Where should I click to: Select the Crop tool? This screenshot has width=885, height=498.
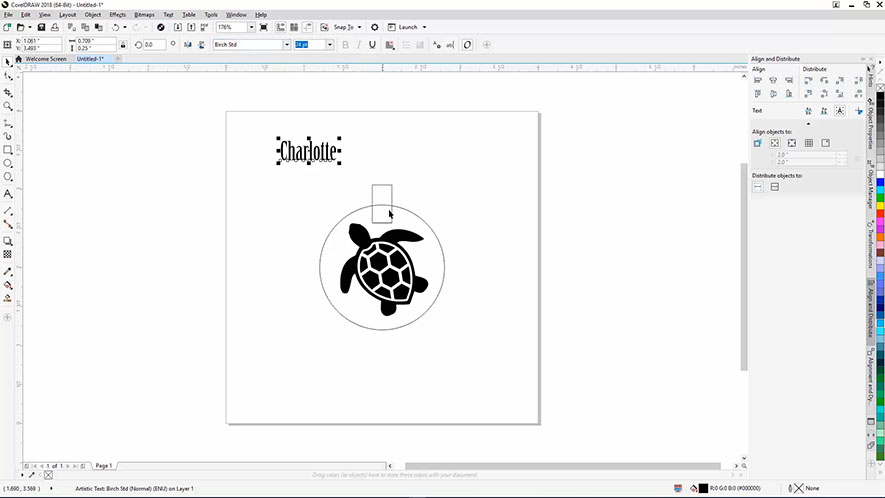8,91
